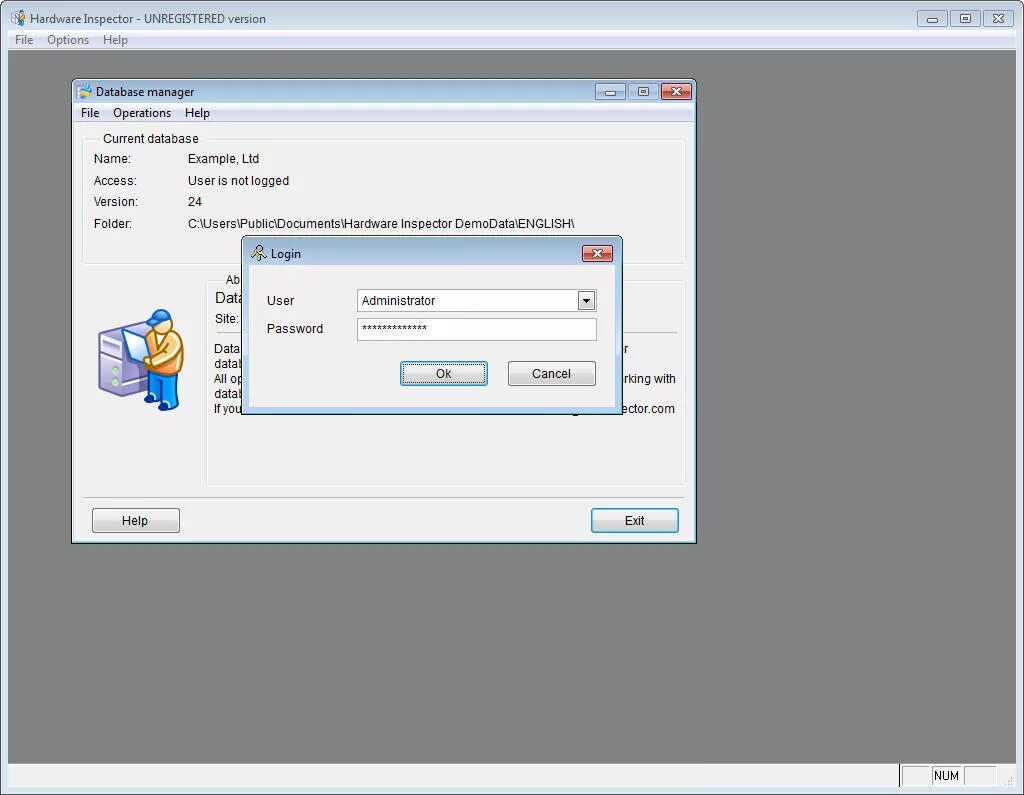
Task: Click 'User is not logged' access text
Action: [x=238, y=181]
